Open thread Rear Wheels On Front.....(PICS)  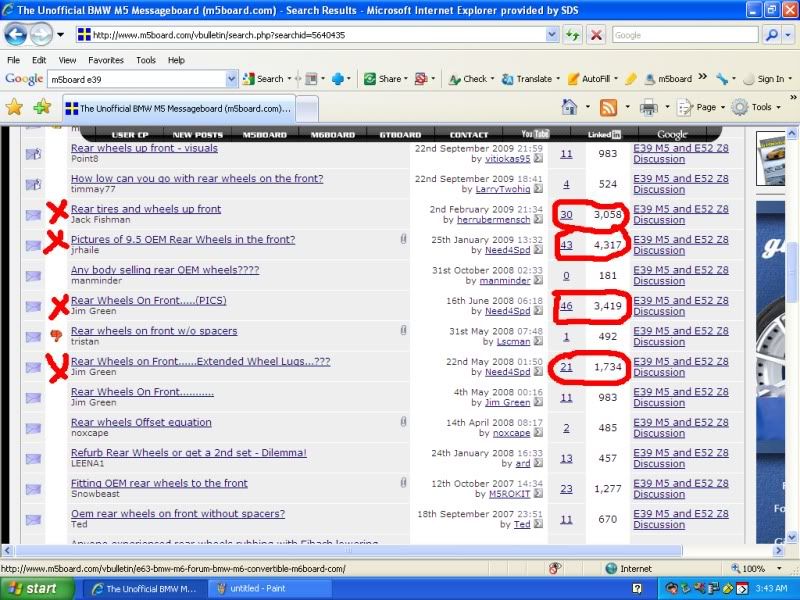coord(148,300)
